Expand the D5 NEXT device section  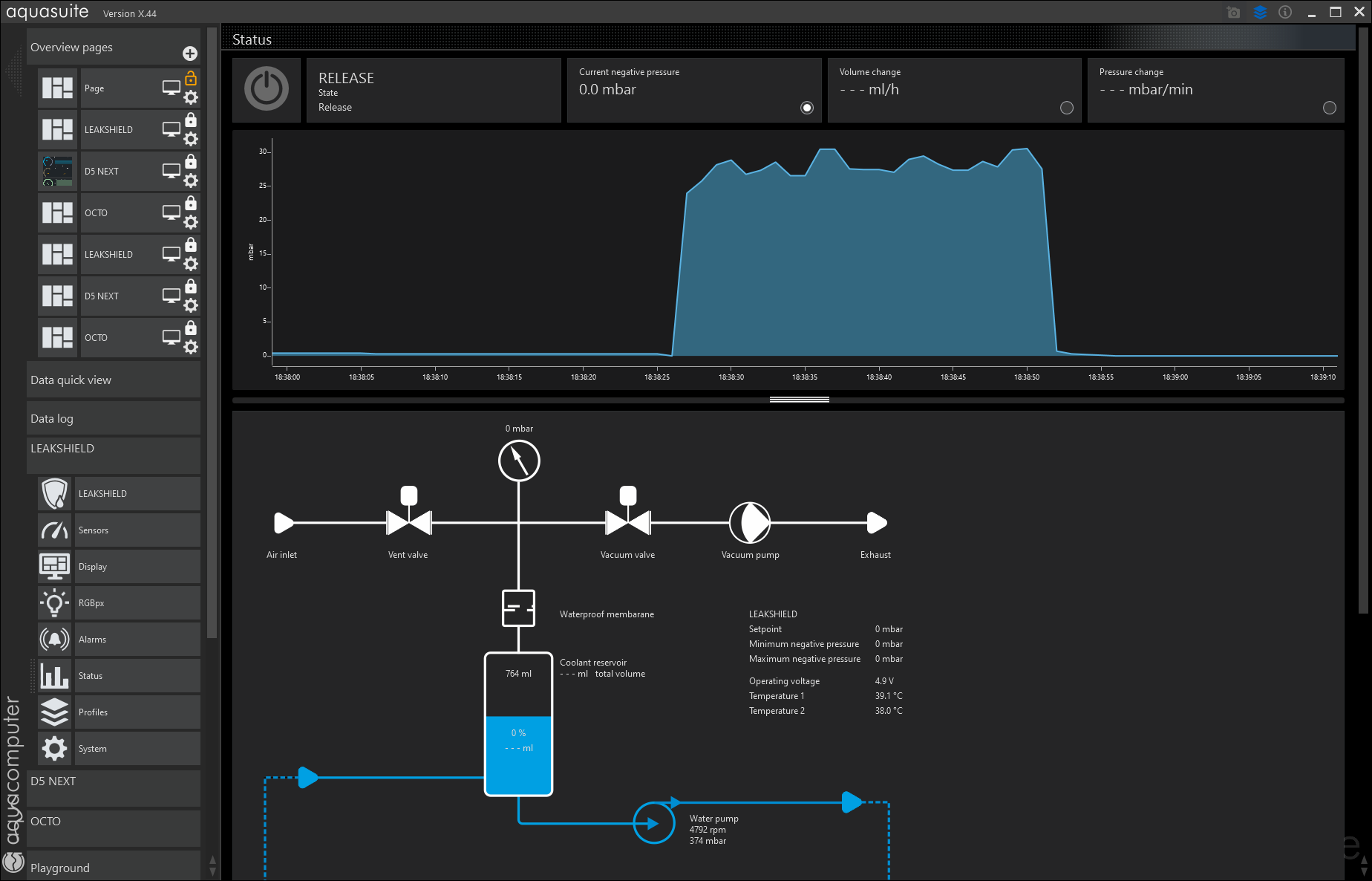click(x=113, y=782)
